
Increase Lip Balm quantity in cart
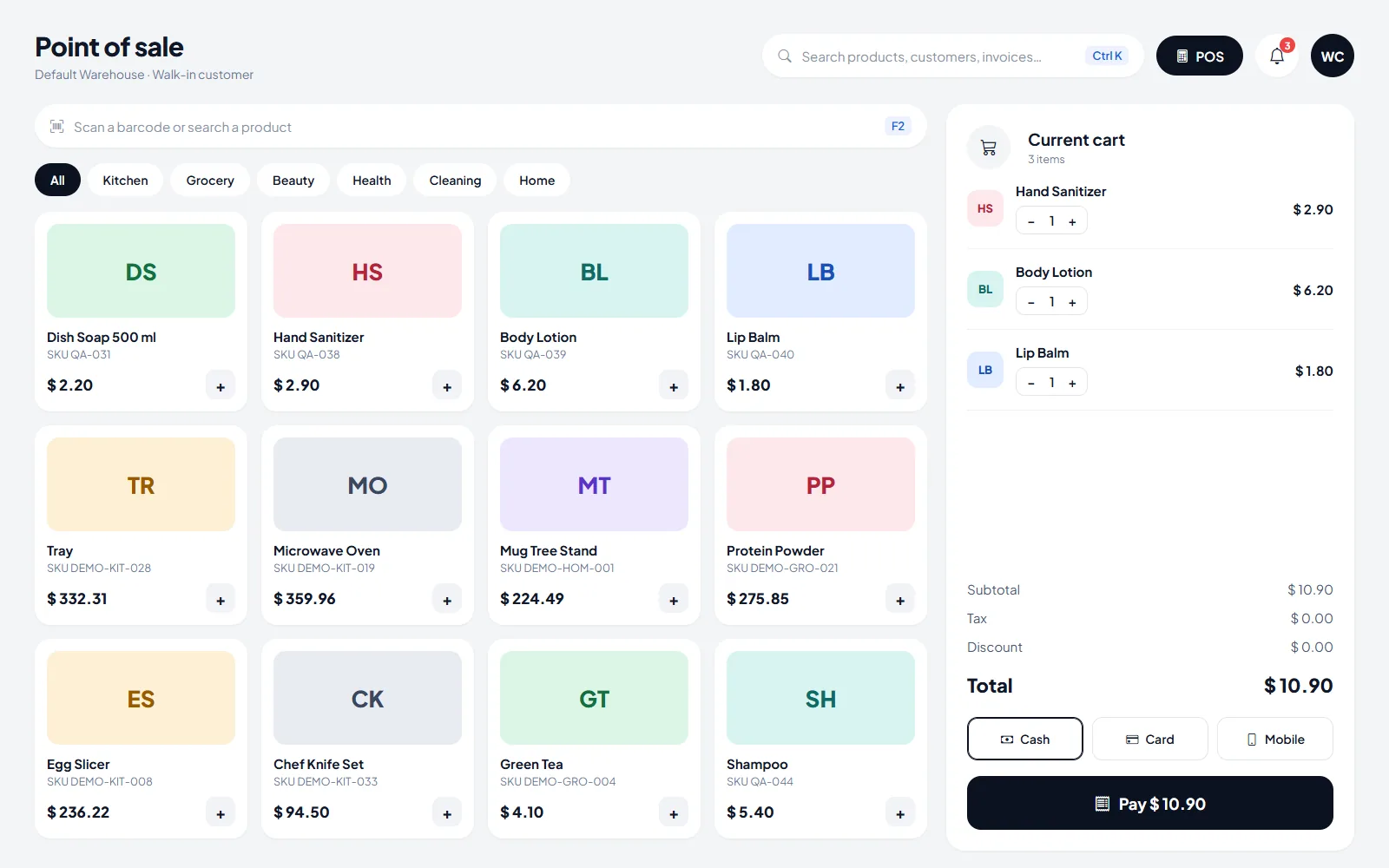coord(1072,383)
